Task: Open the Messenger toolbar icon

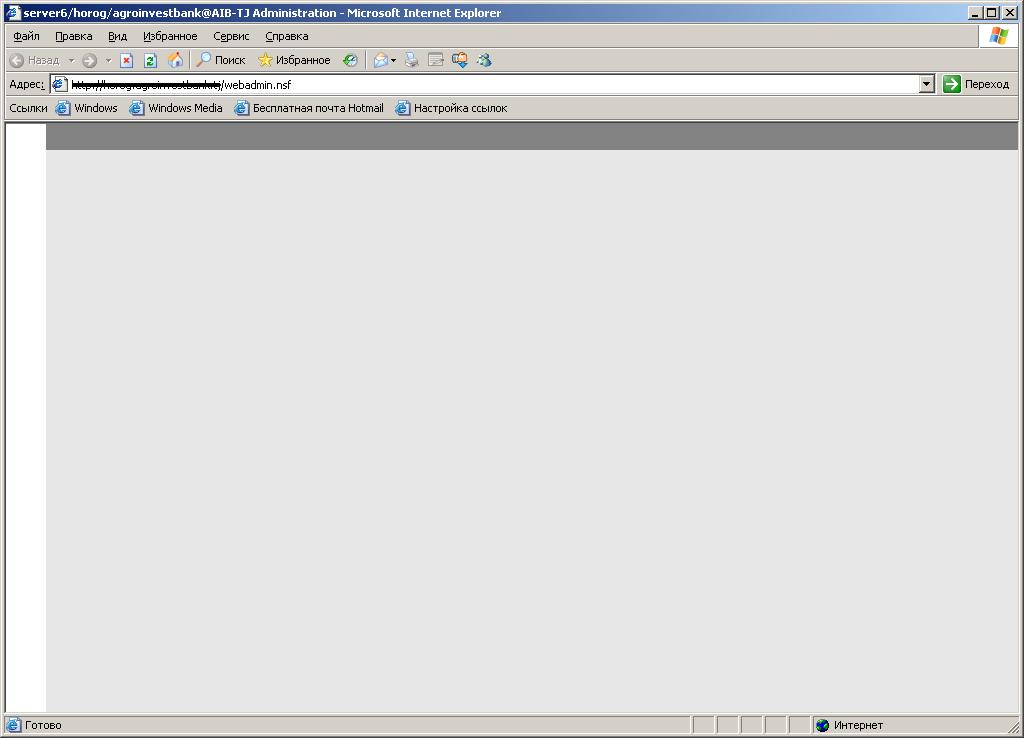Action: click(x=484, y=60)
